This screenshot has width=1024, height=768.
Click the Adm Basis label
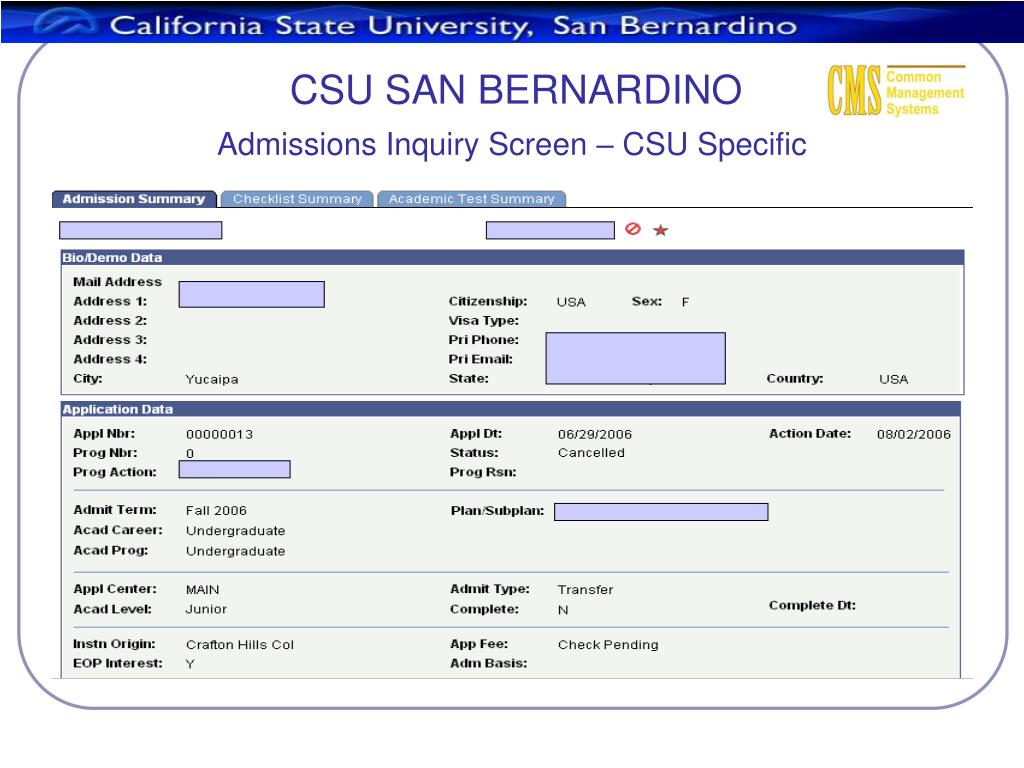[488, 664]
